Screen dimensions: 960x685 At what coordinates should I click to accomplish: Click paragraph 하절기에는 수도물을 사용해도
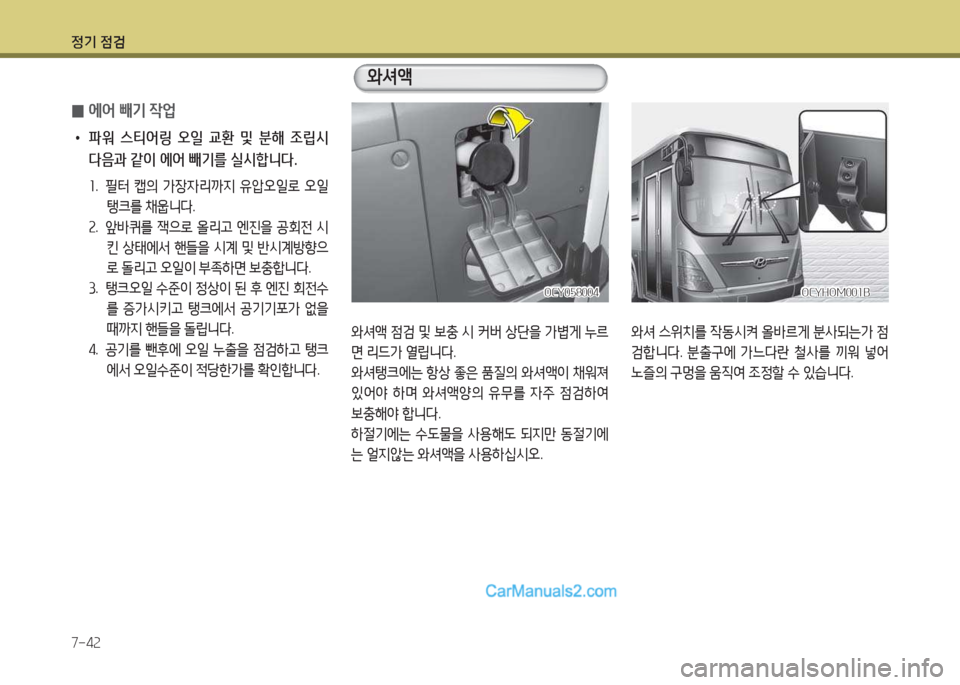[x=480, y=444]
